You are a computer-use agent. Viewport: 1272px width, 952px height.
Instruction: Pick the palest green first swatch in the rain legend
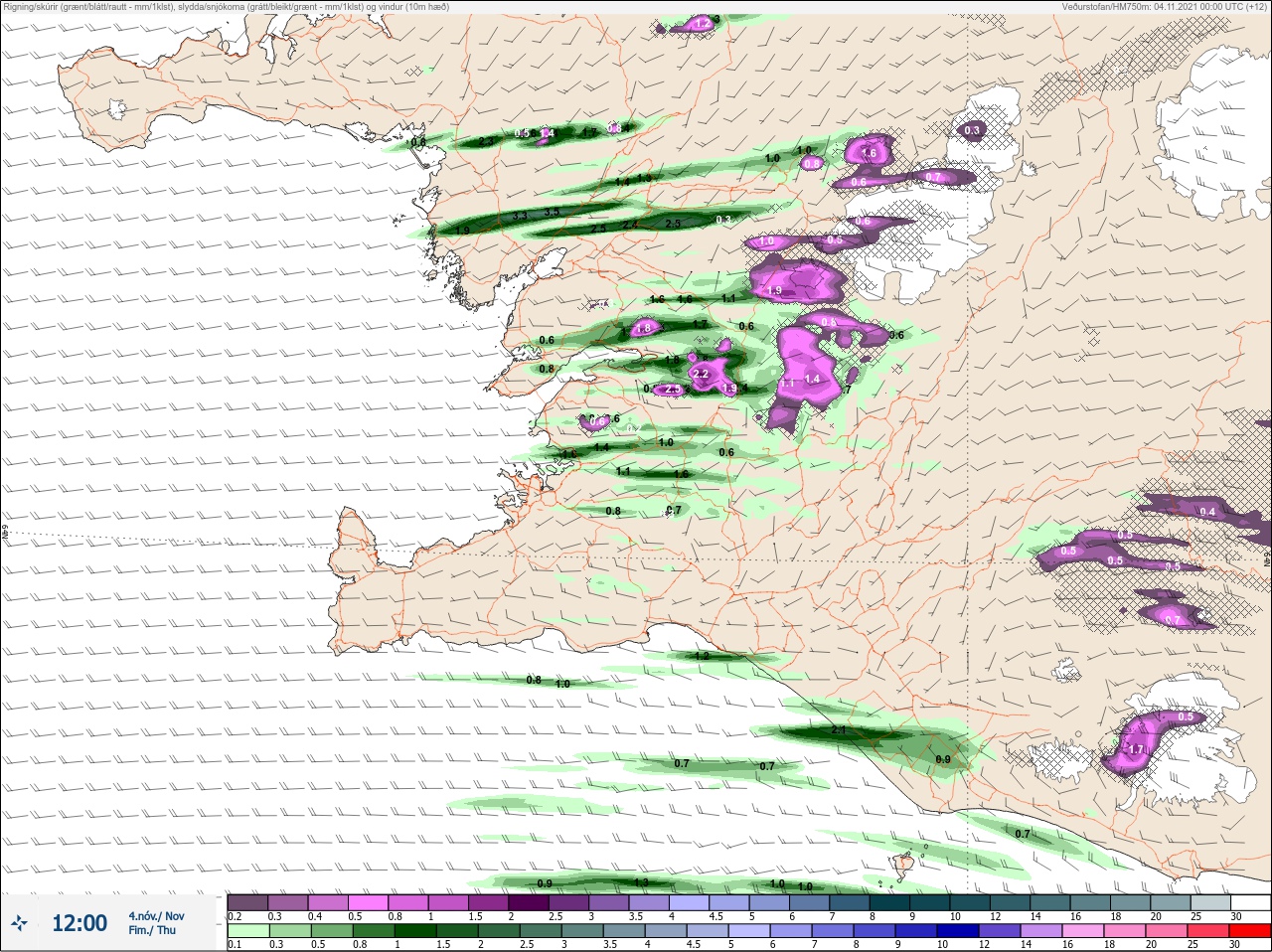tap(247, 931)
